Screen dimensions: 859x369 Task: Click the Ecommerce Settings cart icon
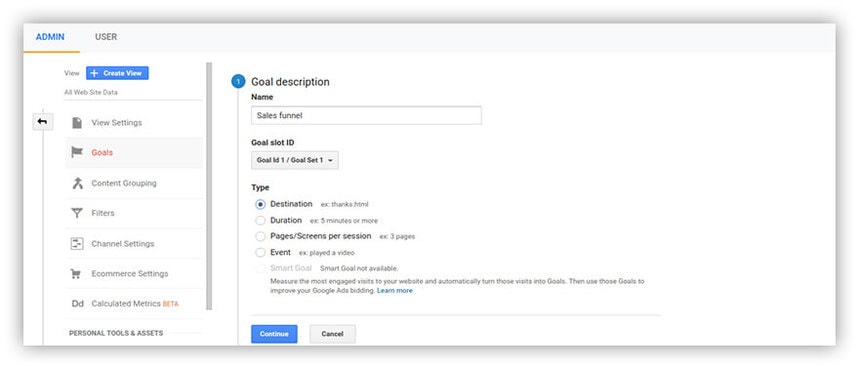click(77, 274)
